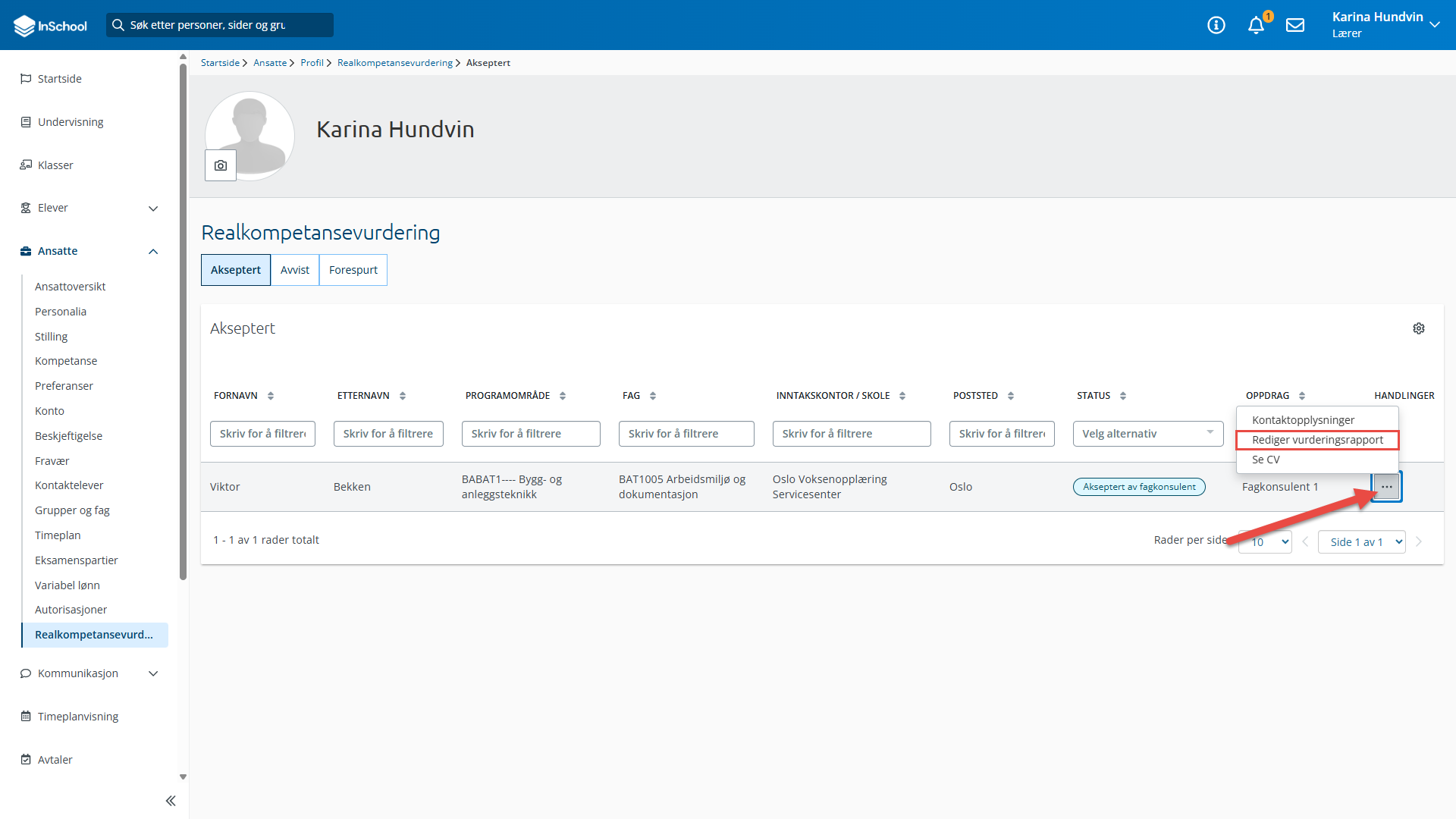1456x819 pixels.
Task: Click the Oslo Voksenopplæring Servicesenter cell
Action: [830, 487]
